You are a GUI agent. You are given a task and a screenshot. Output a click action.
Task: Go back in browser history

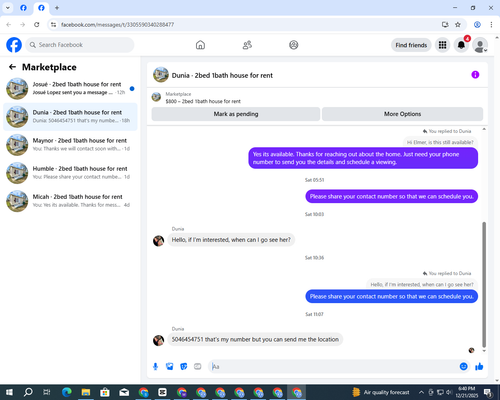pos(9,25)
